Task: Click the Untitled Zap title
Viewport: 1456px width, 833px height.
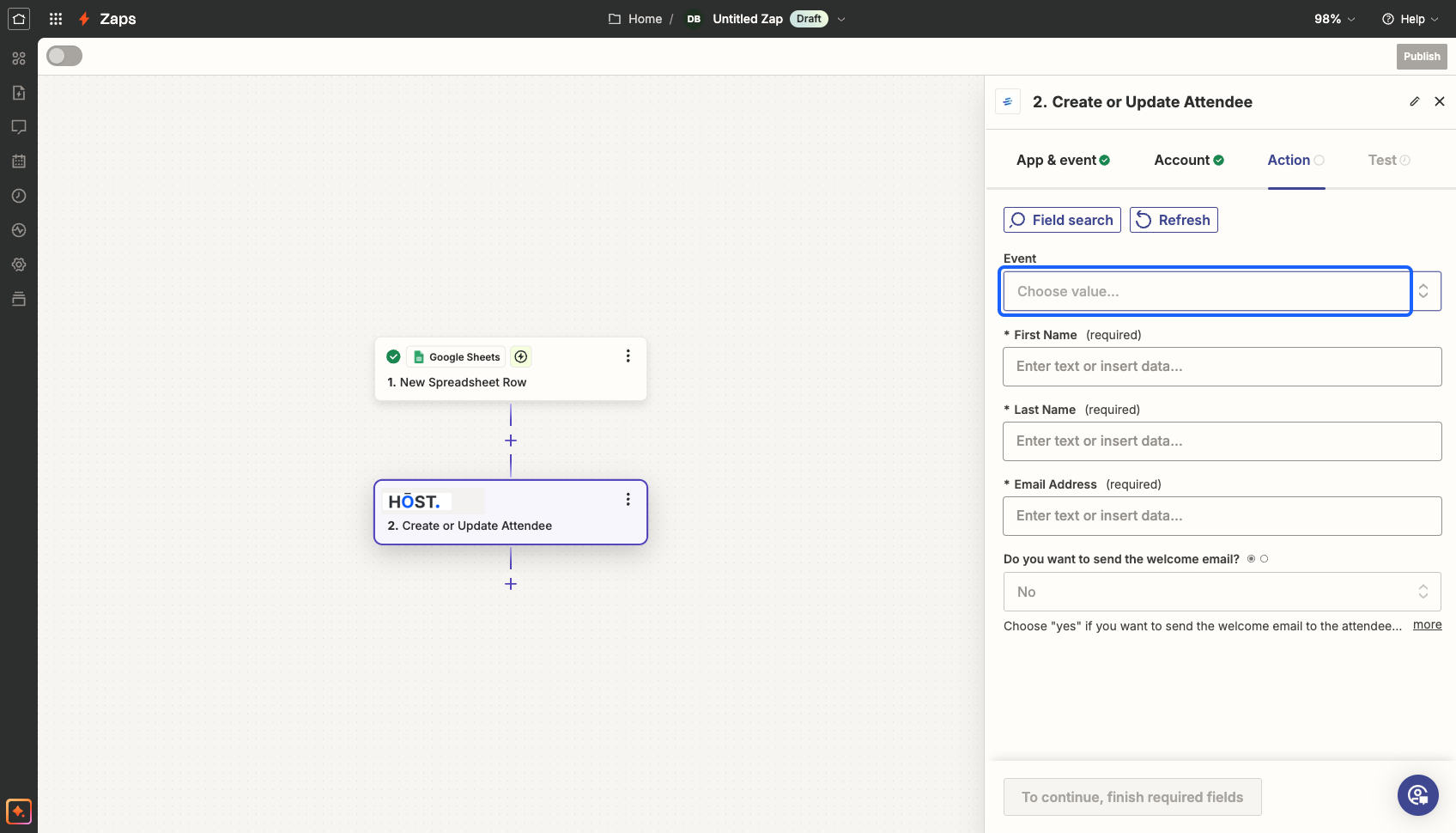Action: point(748,19)
